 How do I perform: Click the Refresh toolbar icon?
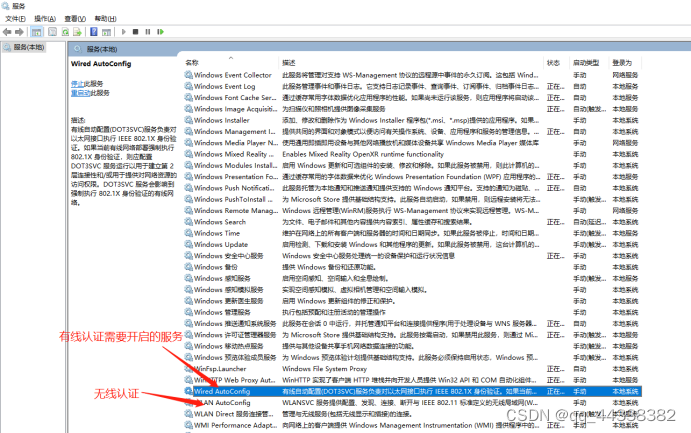click(65, 32)
